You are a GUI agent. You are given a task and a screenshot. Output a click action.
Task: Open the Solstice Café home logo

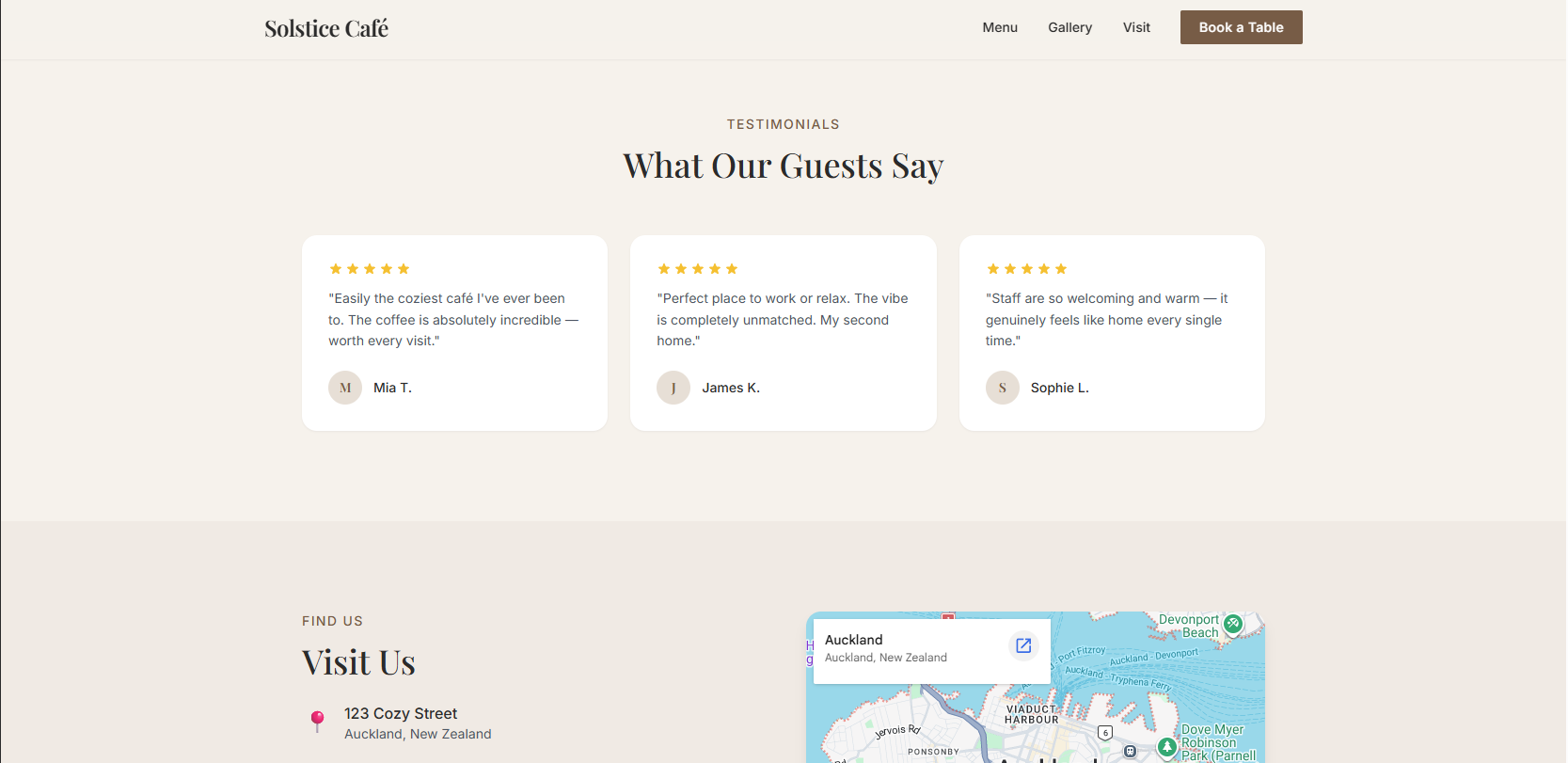[x=326, y=28]
